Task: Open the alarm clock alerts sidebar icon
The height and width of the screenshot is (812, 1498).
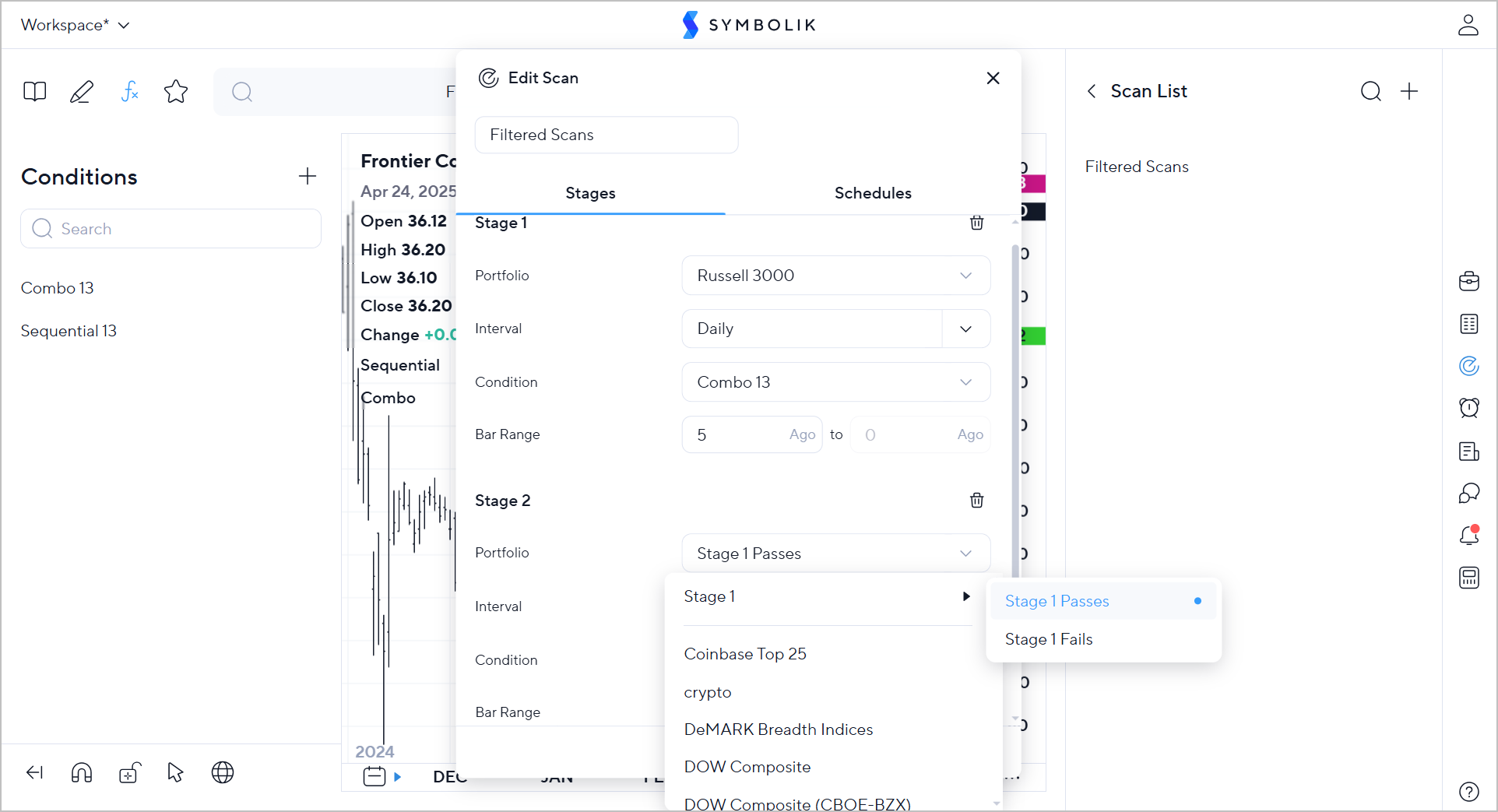Action: 1469,408
